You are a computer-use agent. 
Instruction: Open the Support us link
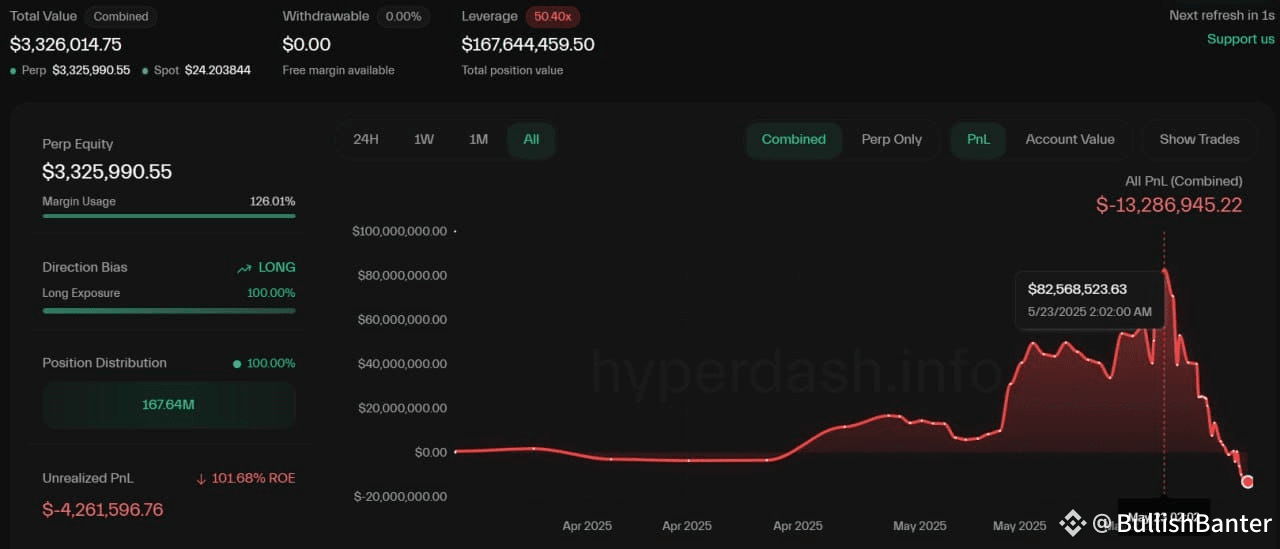(1241, 39)
